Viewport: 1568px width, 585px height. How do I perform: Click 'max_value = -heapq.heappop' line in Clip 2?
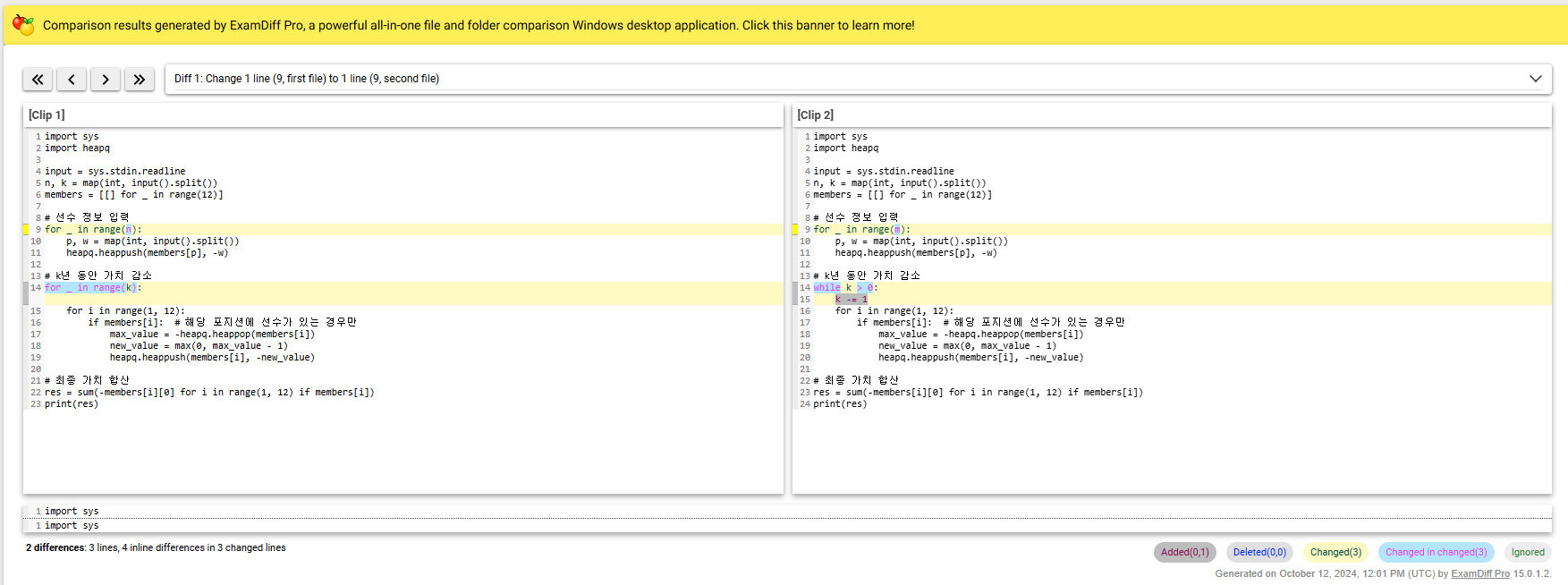pyautogui.click(x=980, y=335)
